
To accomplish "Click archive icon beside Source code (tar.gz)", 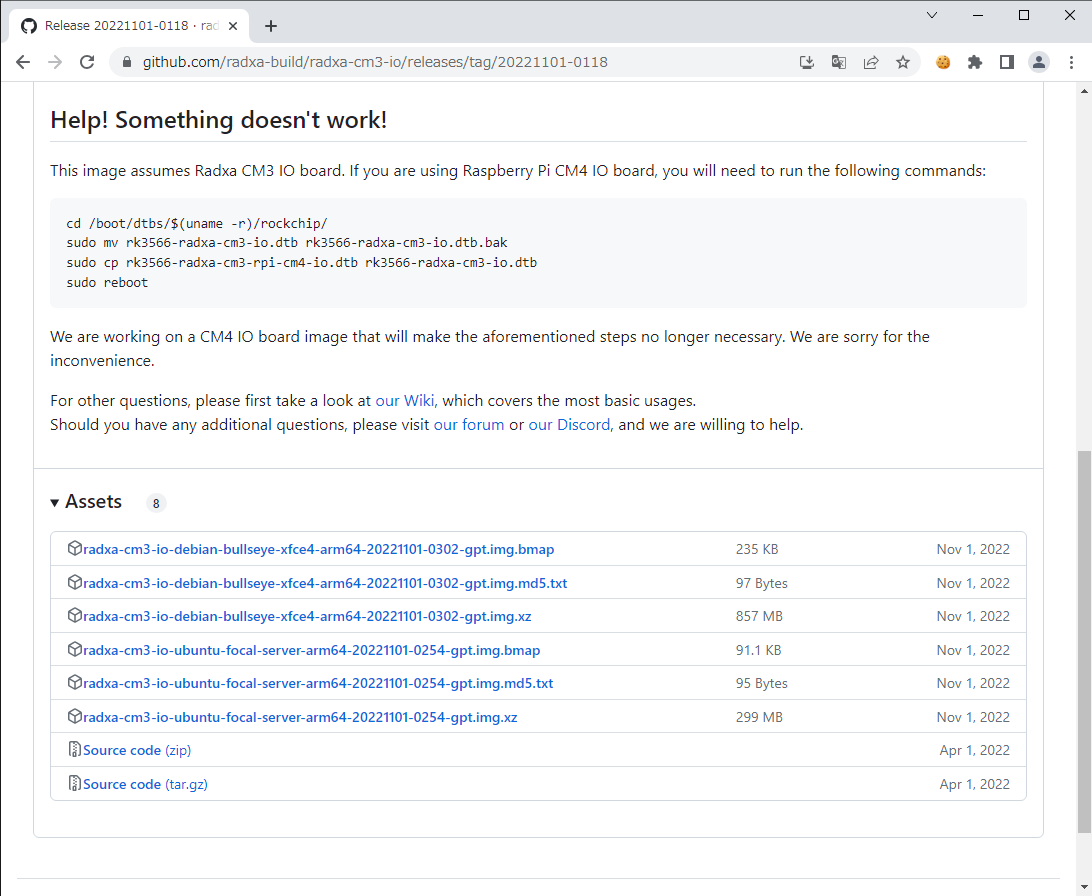I will coord(75,783).
